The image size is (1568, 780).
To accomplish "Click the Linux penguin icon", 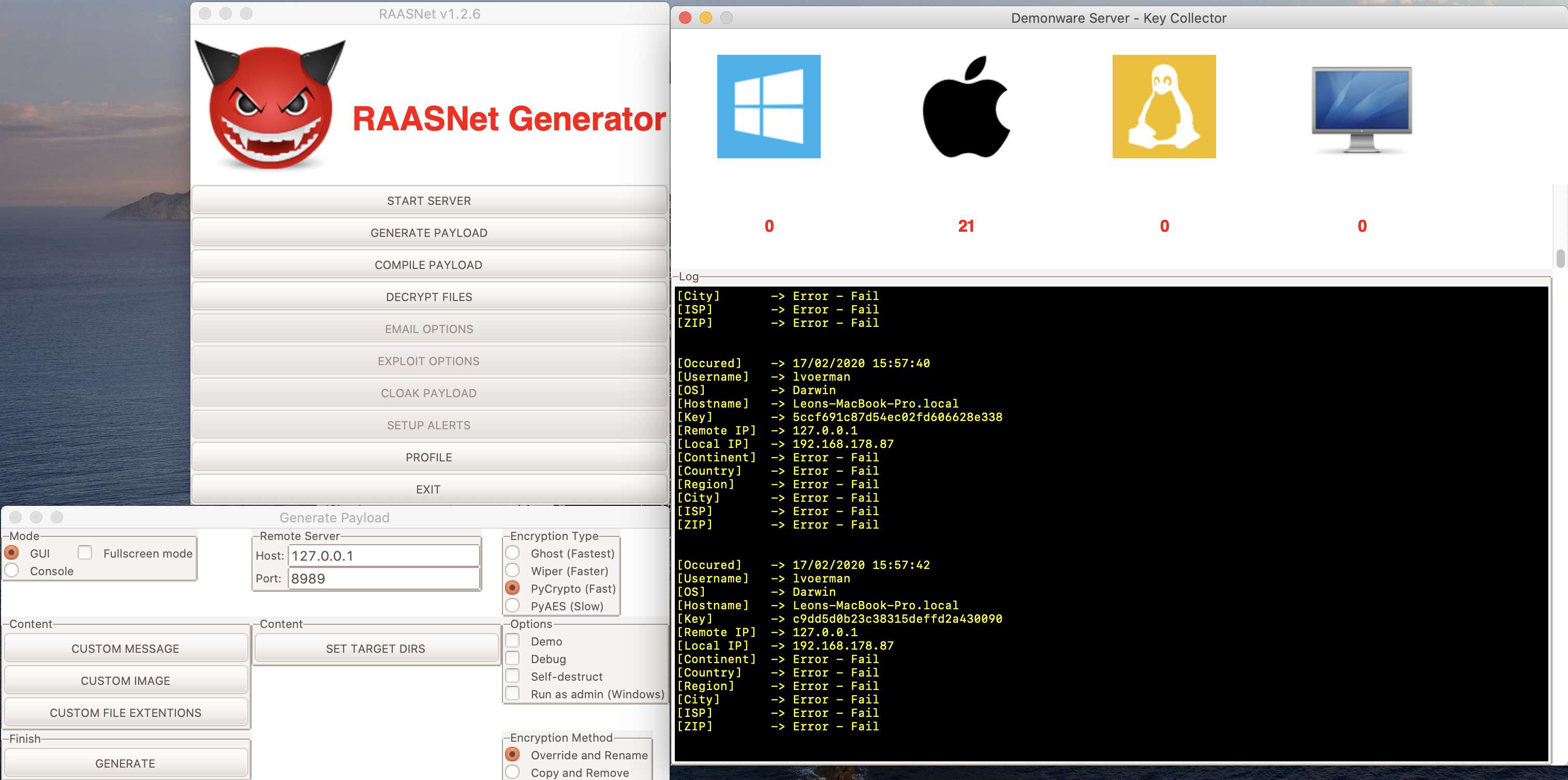I will pos(1163,105).
